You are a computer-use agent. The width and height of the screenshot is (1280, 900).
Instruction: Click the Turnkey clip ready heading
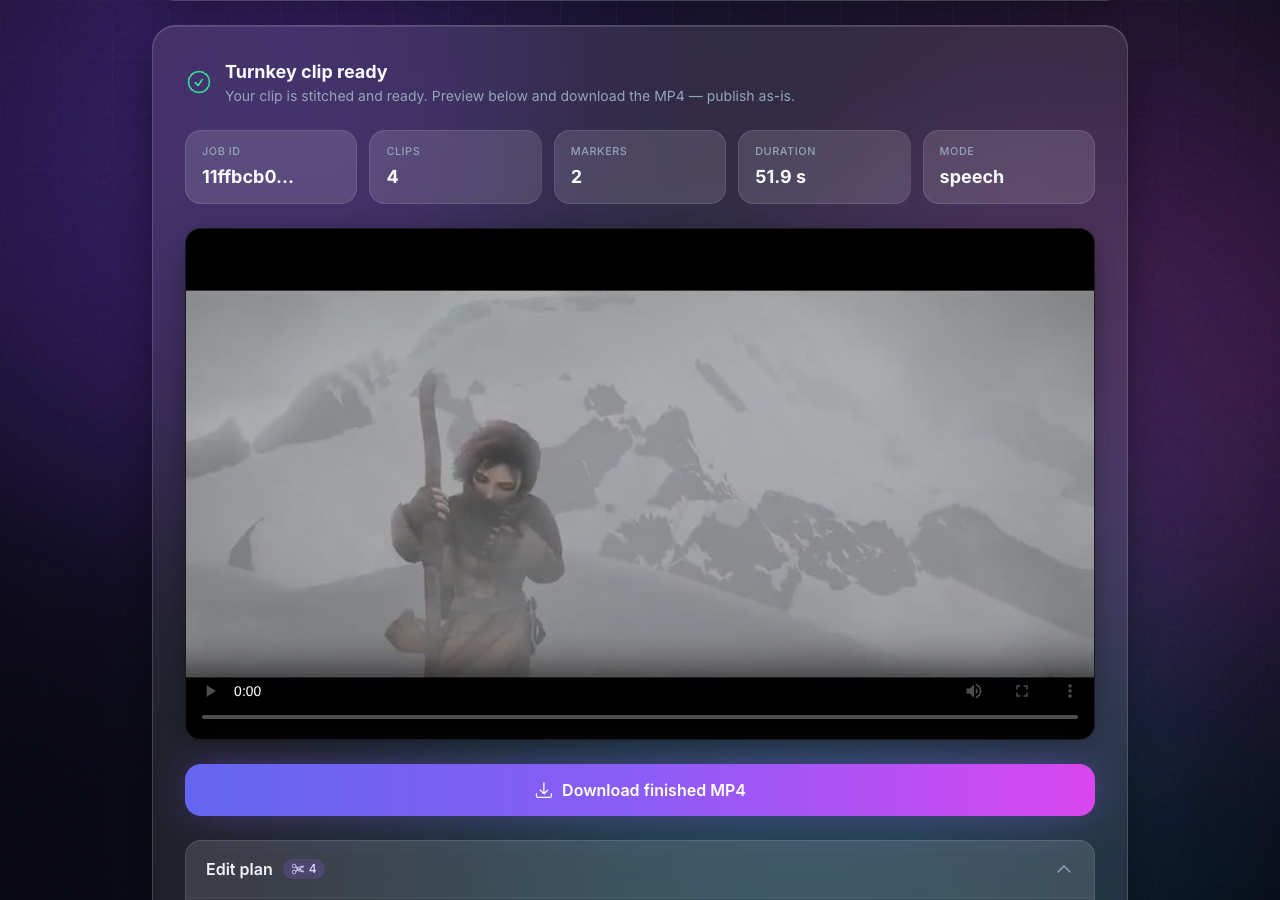pos(306,72)
